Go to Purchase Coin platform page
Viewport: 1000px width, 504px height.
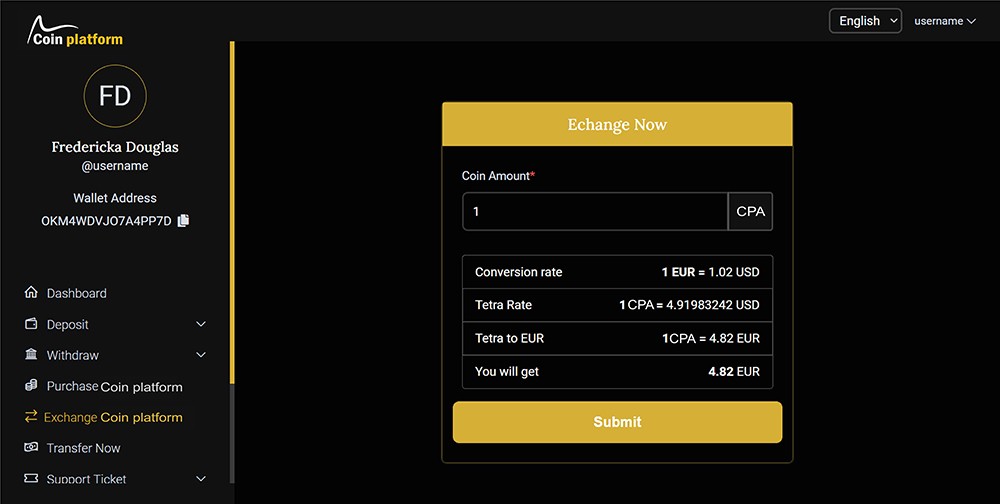pos(114,386)
